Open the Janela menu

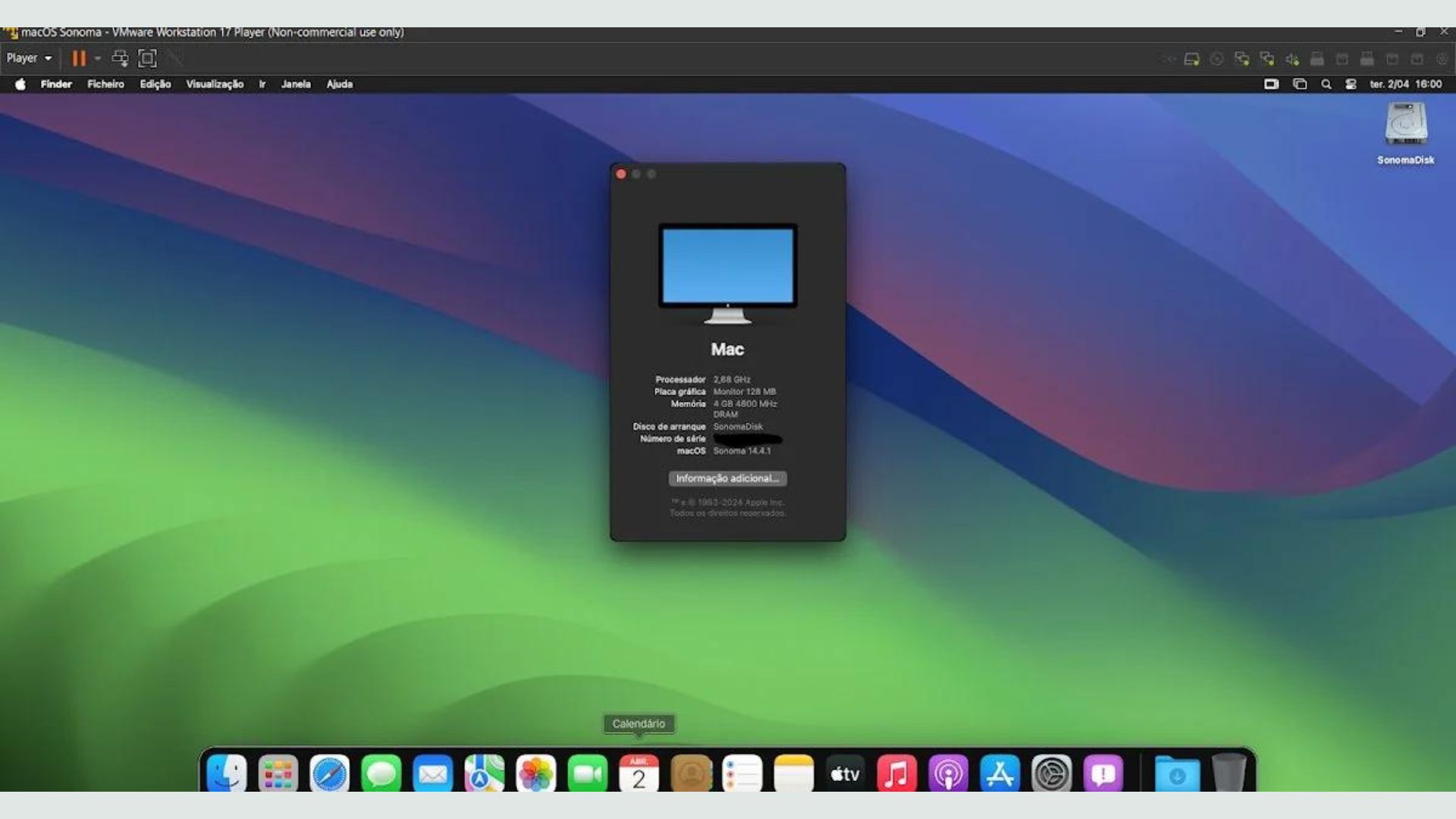[x=296, y=84]
